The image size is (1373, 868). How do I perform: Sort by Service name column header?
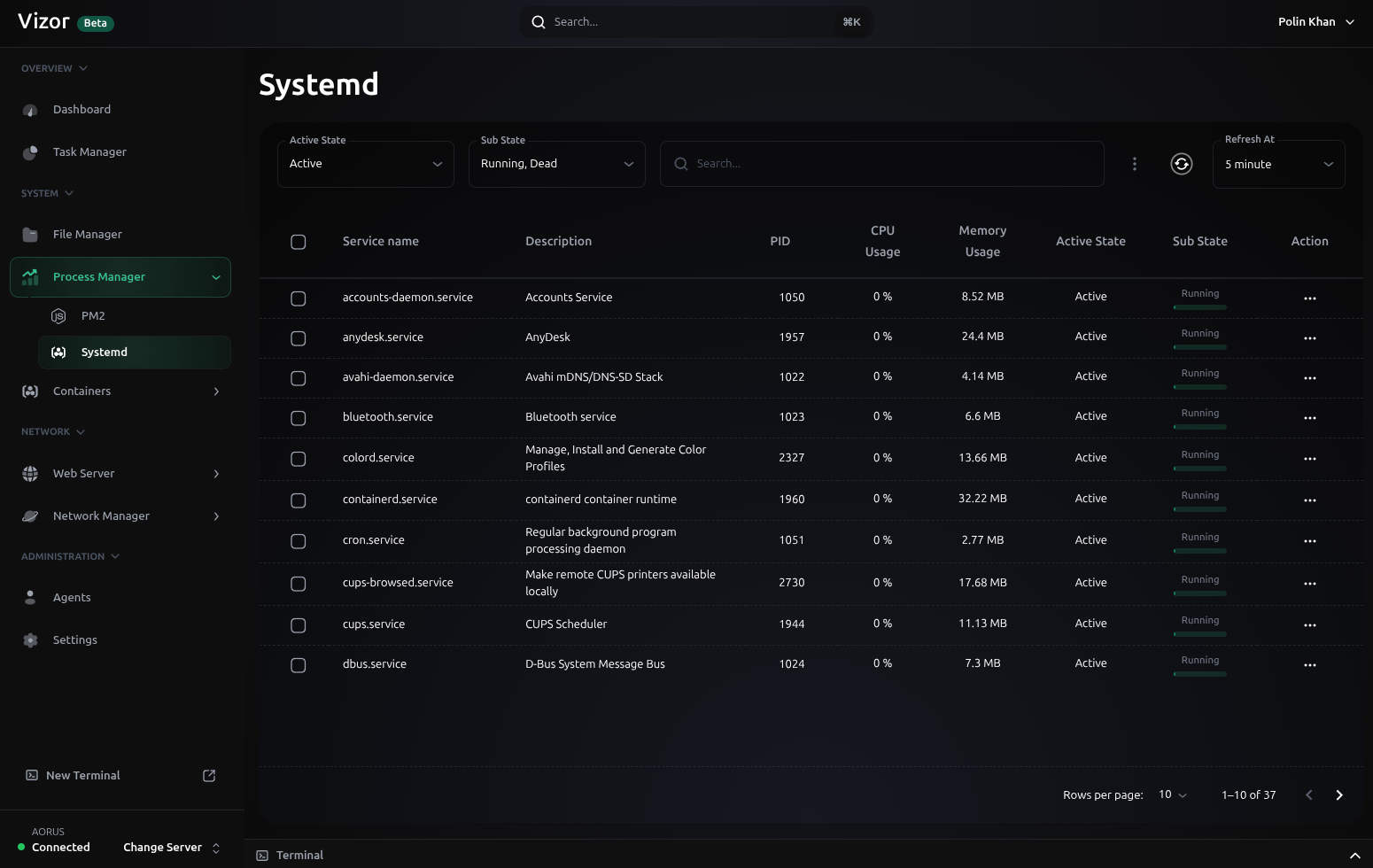tap(381, 242)
